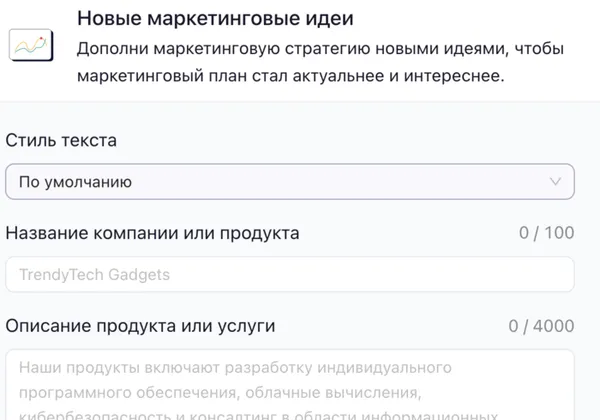
Task: Click the "Дополни маркетинговую стратегию" description line
Action: click(320, 49)
